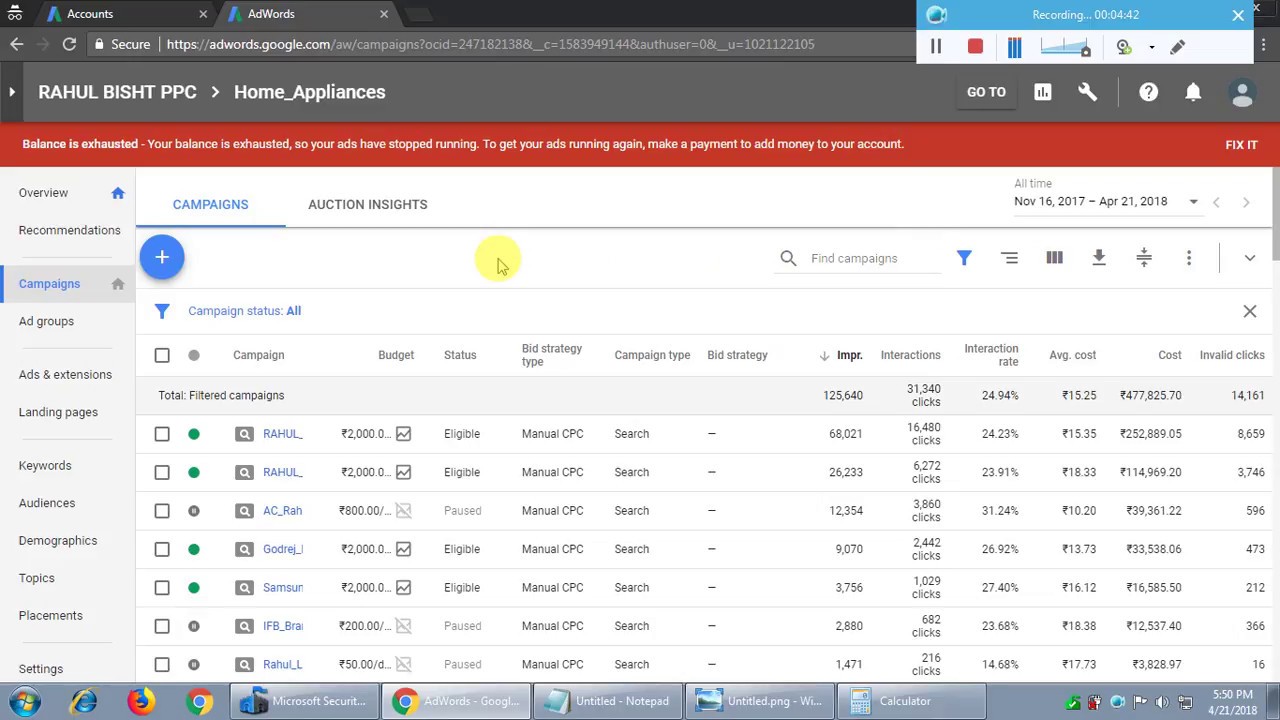Open the status dot column header dropdown
This screenshot has width=1280, height=720.
click(194, 355)
